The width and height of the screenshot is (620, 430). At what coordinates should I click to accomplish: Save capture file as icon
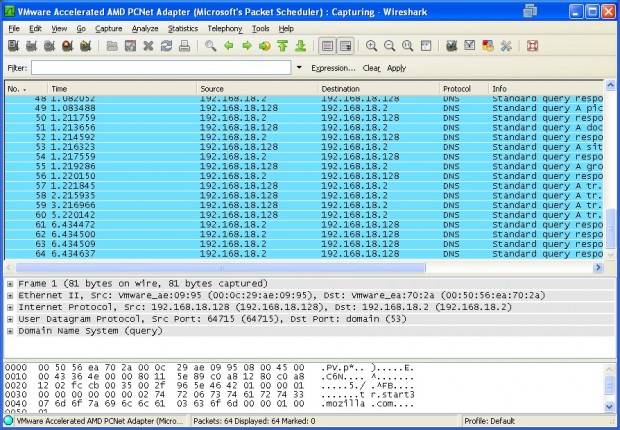pyautogui.click(x=130, y=46)
